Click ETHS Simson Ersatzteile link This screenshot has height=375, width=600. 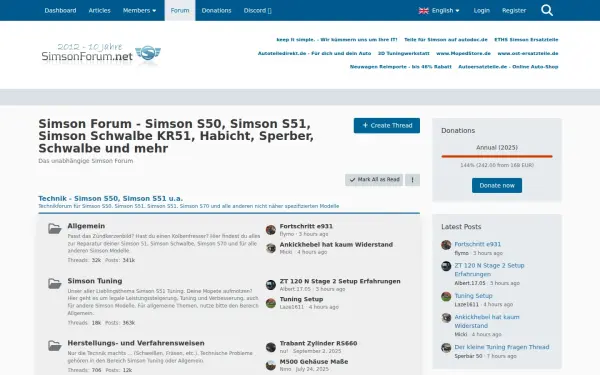[526, 40]
